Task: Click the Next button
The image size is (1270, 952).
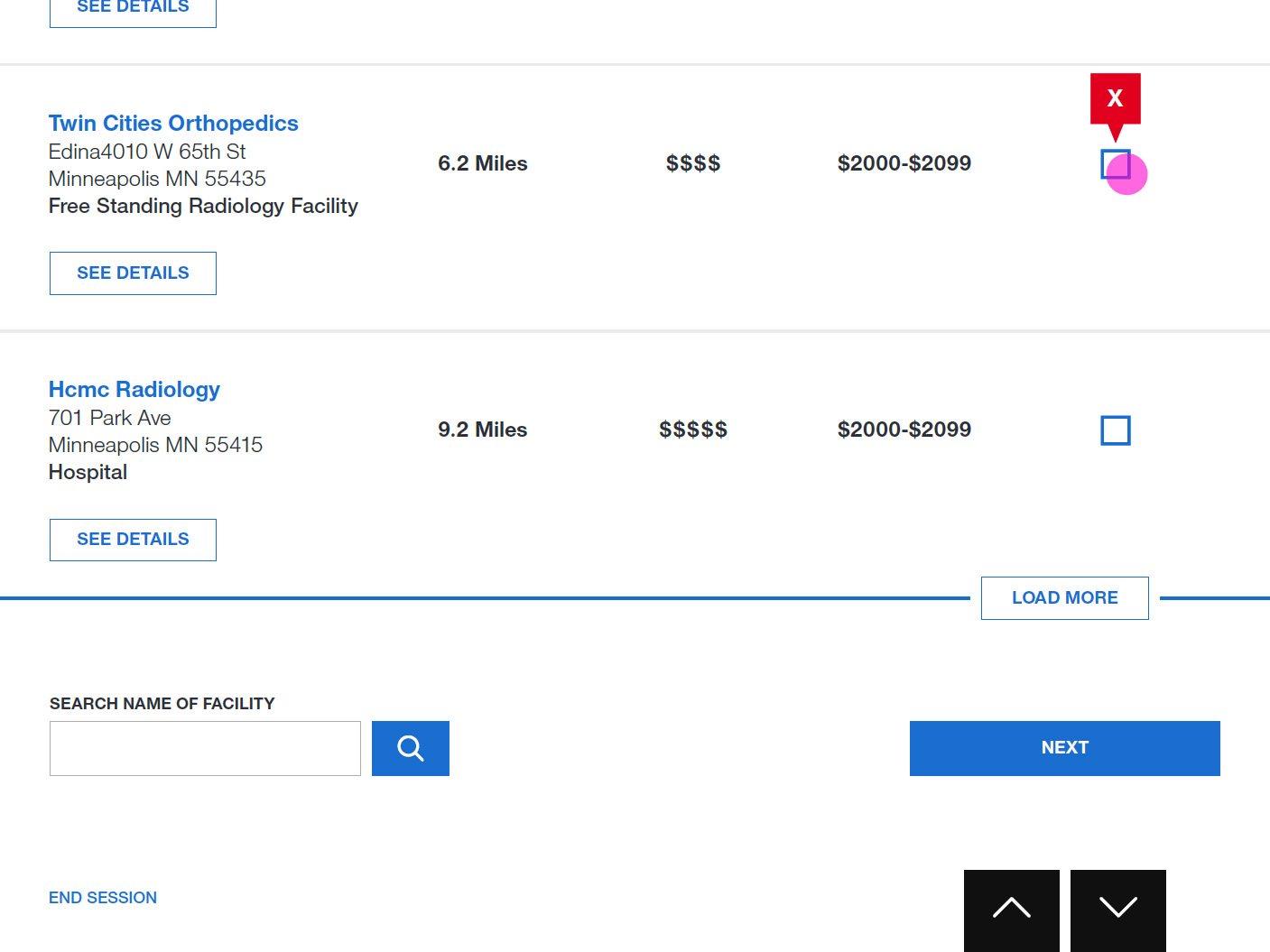Action: coord(1065,748)
